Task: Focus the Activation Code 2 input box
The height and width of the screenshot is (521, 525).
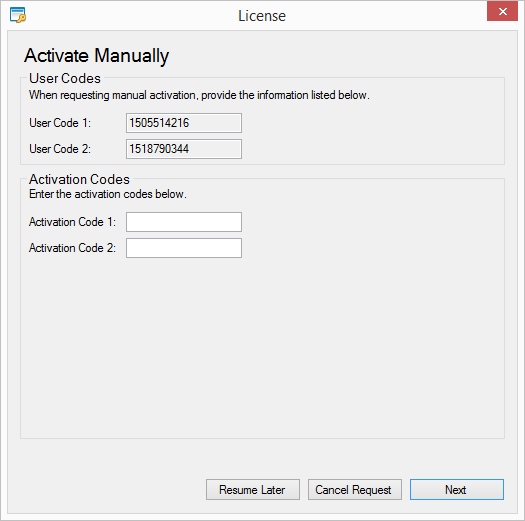Action: pos(184,248)
